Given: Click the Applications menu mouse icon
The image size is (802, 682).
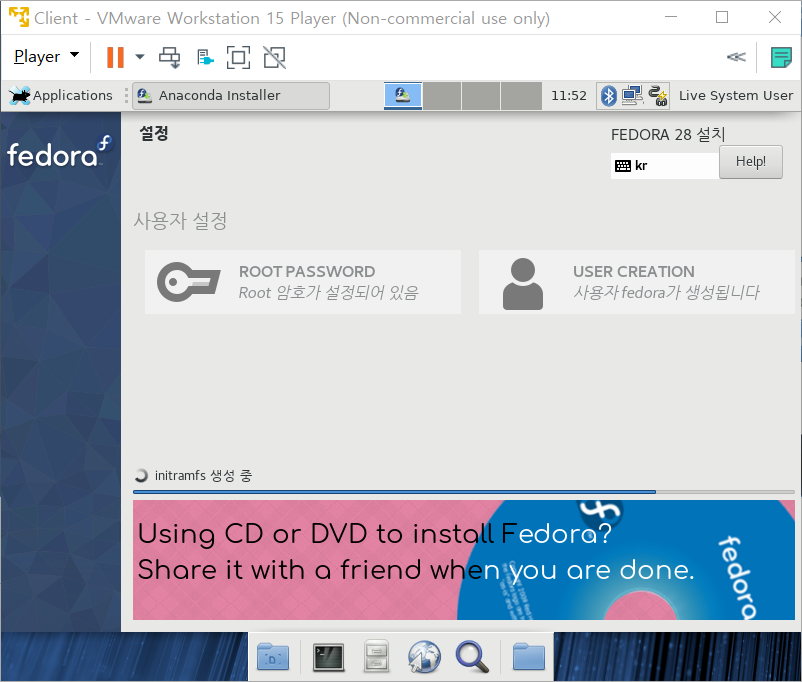Looking at the screenshot, I should pos(19,95).
